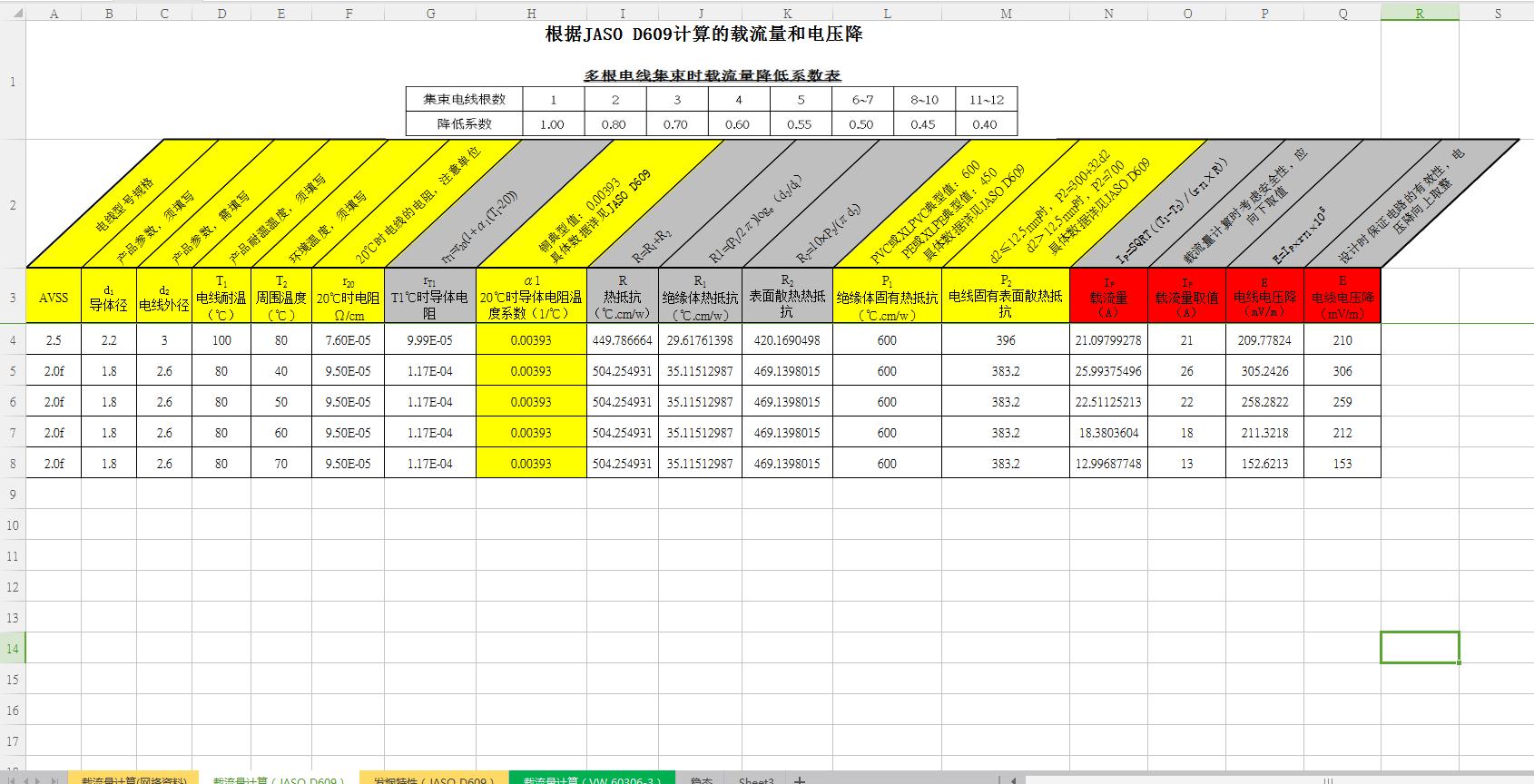Click the AVSS header cell in column A
1534x784 pixels.
pyautogui.click(x=54, y=297)
